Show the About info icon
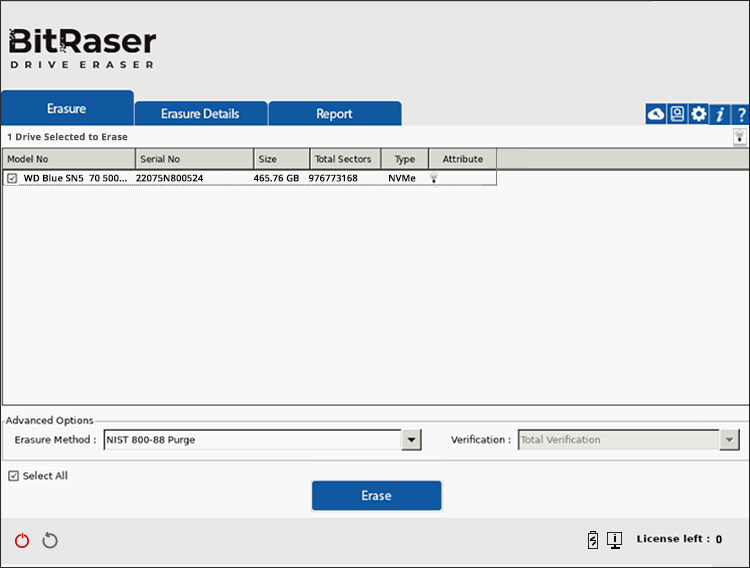The image size is (750, 568). (720, 114)
